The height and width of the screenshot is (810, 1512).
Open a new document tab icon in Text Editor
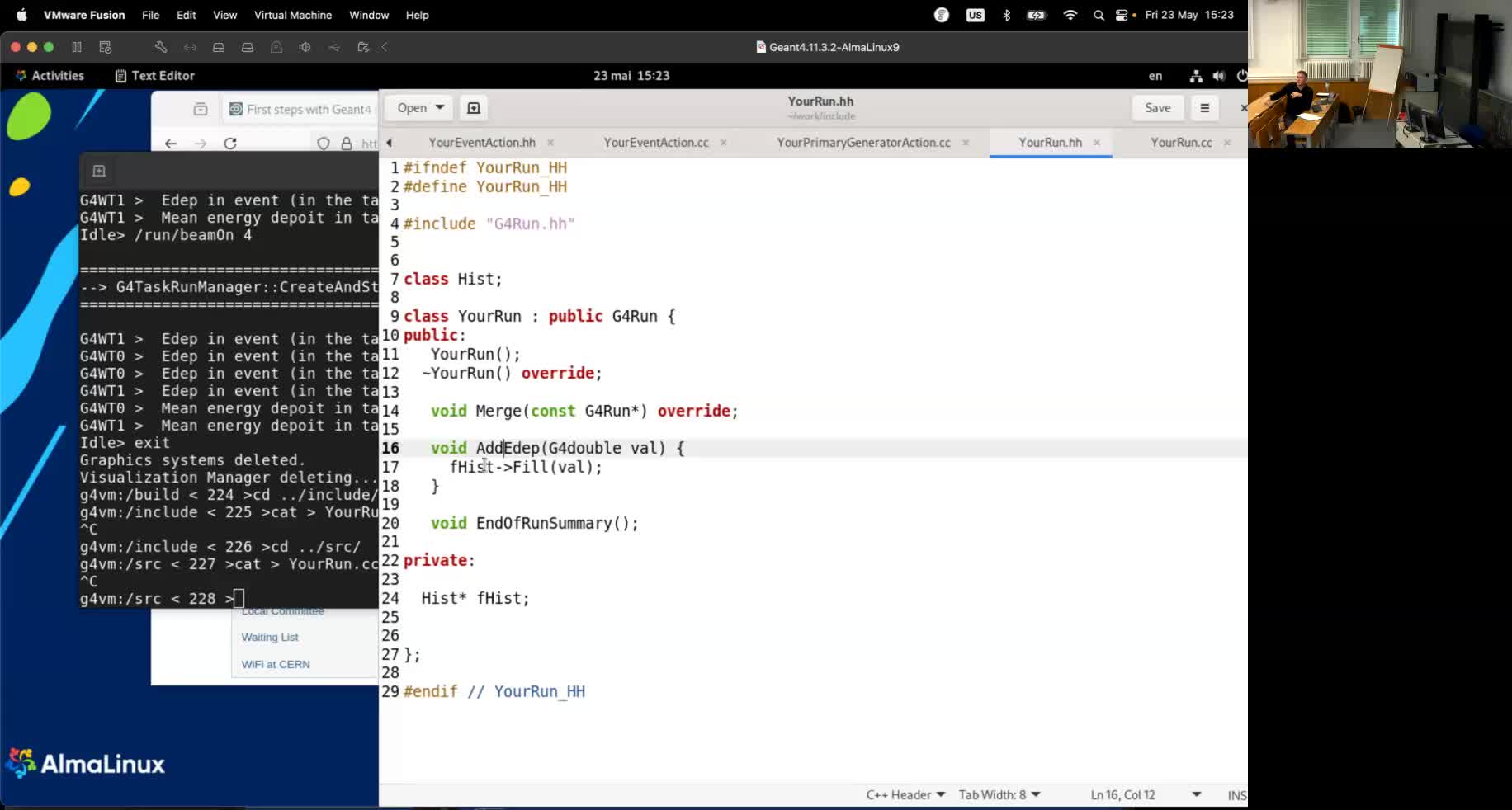473,107
